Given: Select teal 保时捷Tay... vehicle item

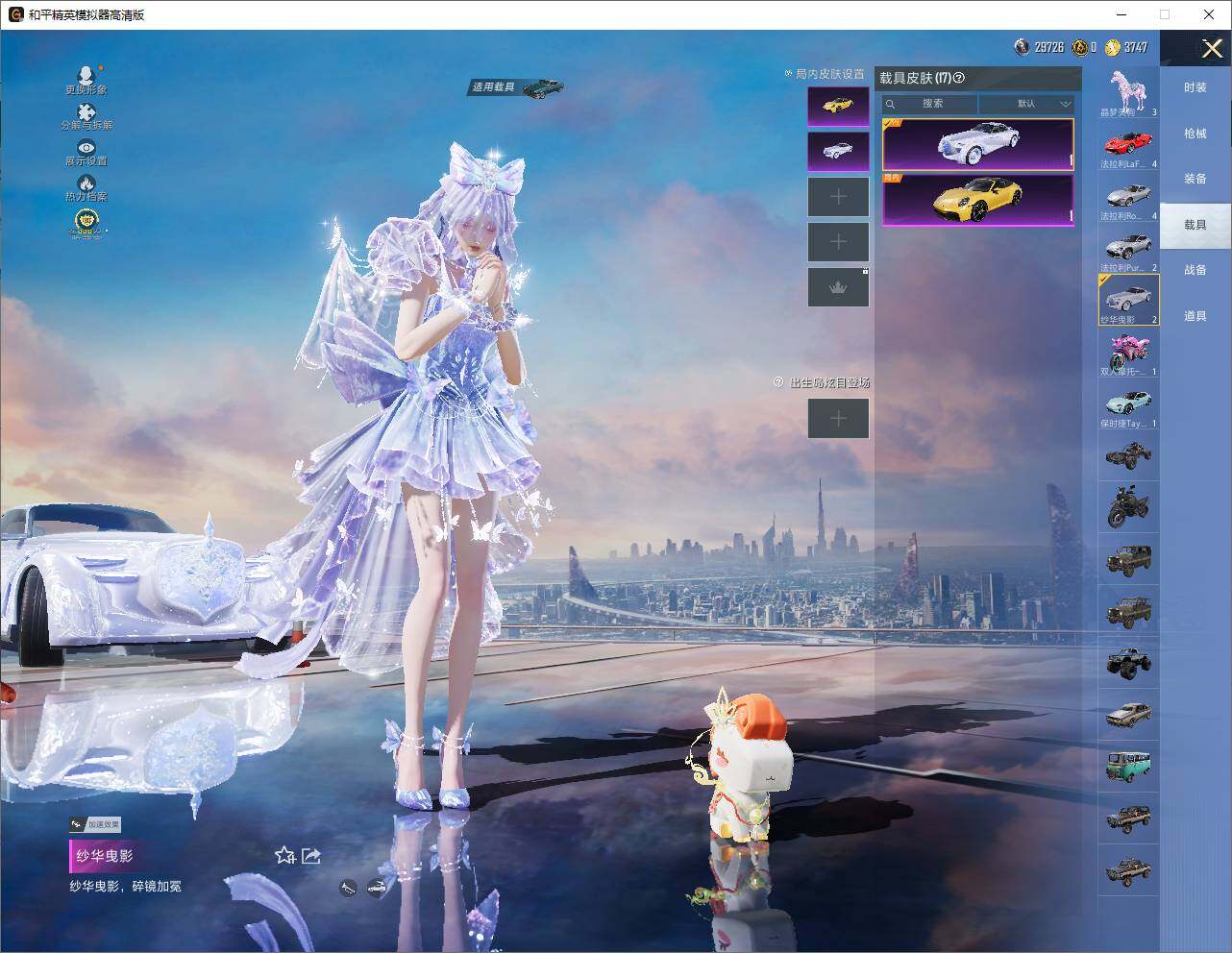Looking at the screenshot, I should coord(1128,404).
